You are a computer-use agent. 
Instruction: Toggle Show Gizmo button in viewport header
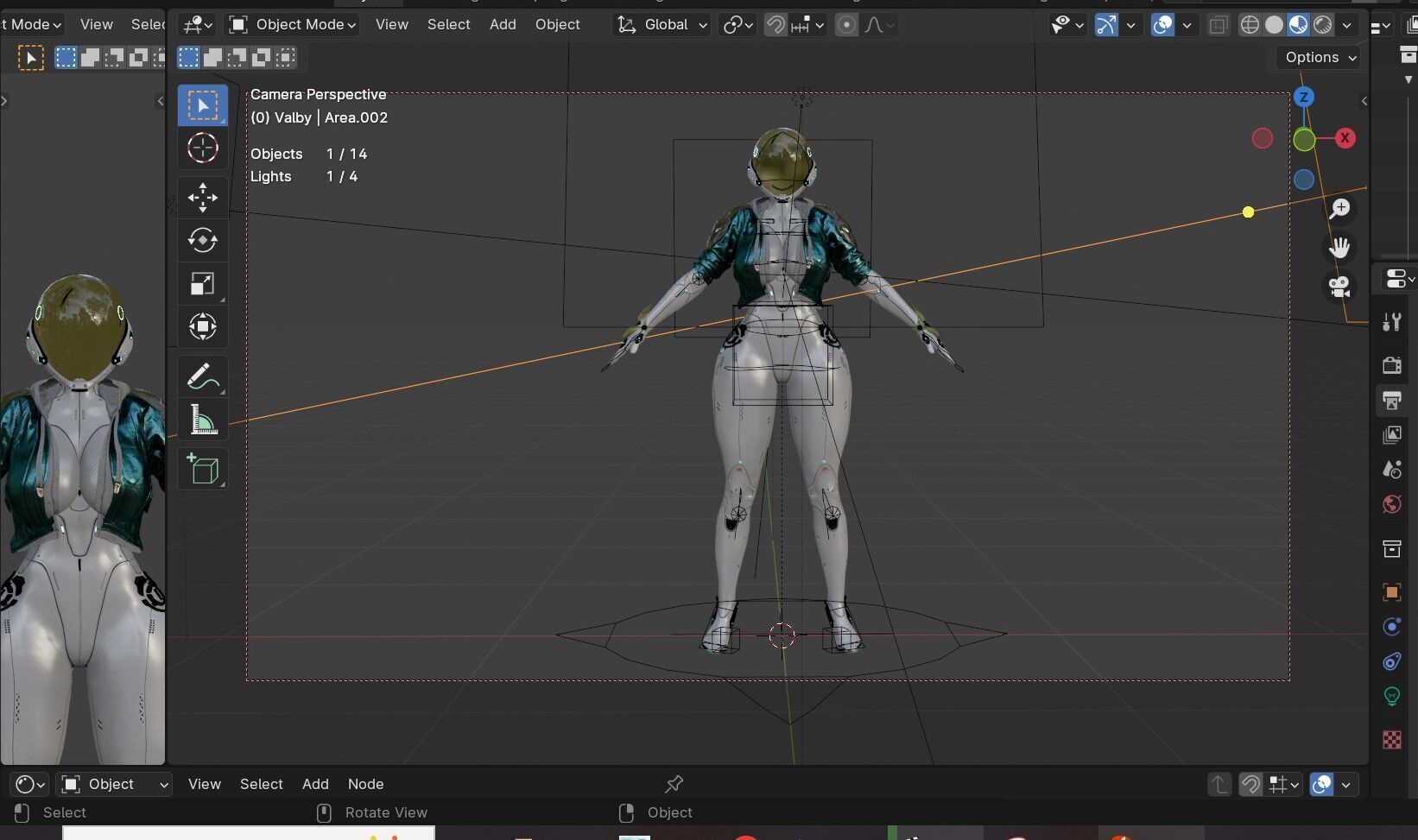[x=1106, y=25]
